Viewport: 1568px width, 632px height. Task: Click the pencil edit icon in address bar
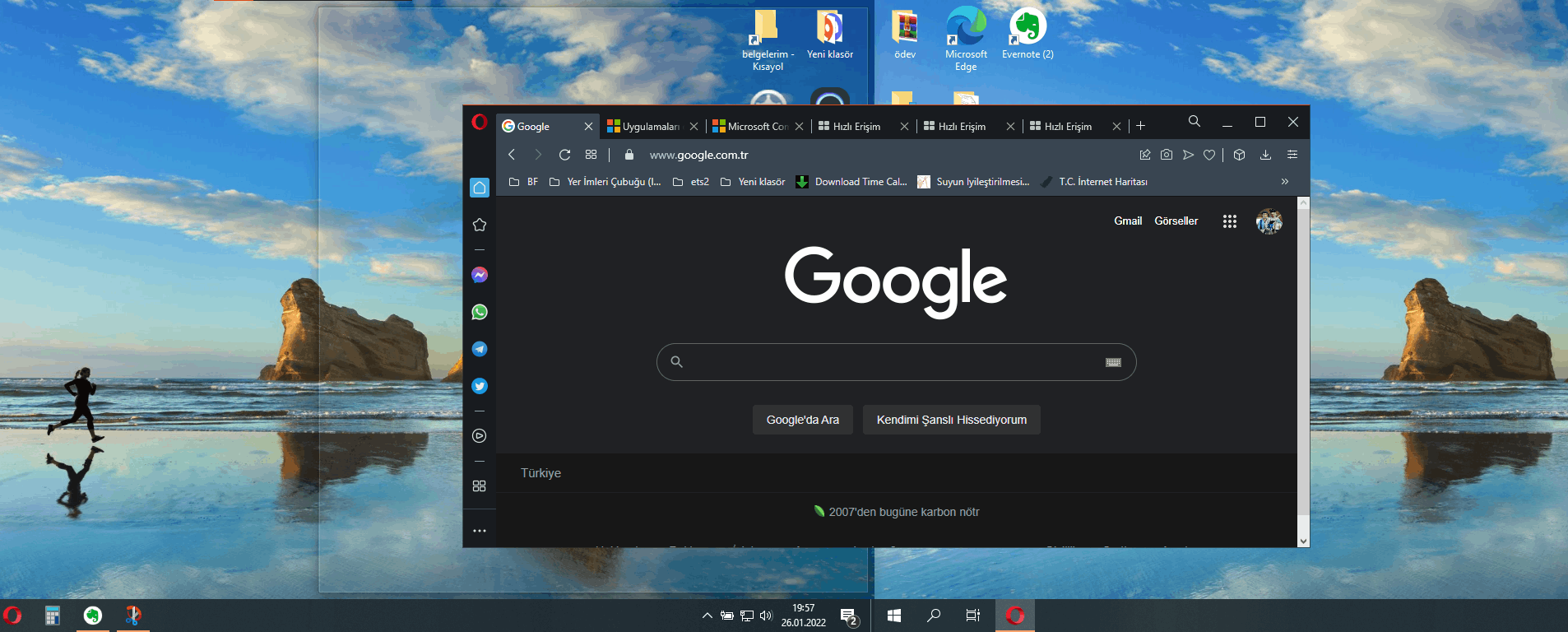tap(1145, 155)
